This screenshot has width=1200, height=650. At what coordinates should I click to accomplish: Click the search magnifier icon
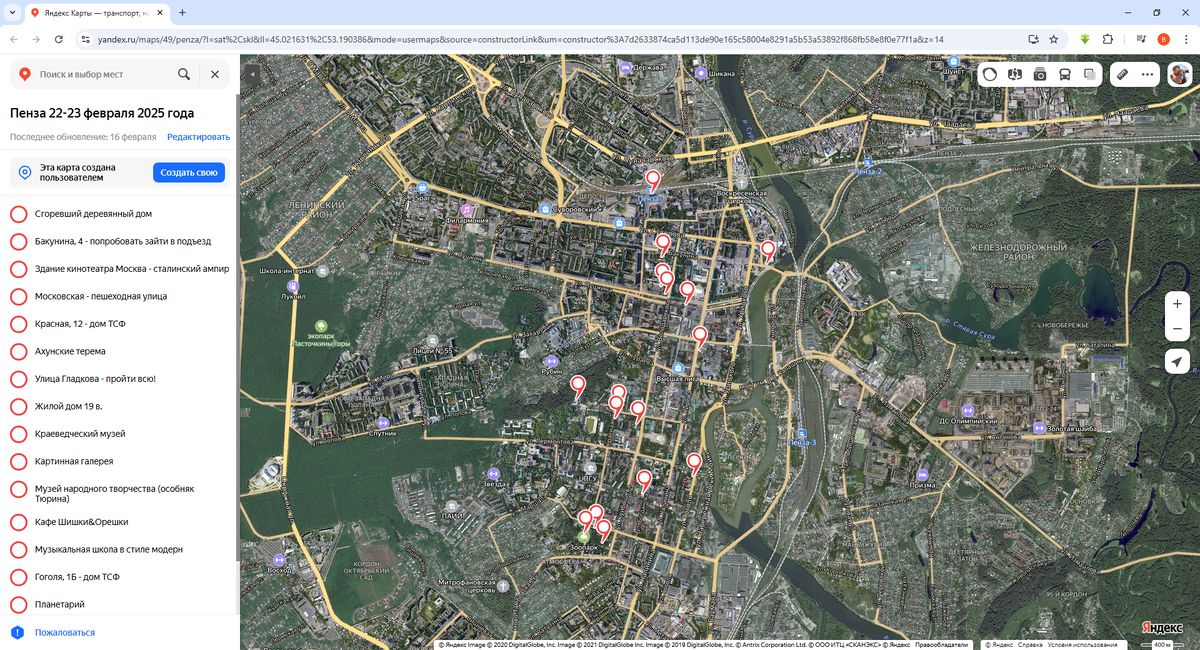tap(184, 74)
